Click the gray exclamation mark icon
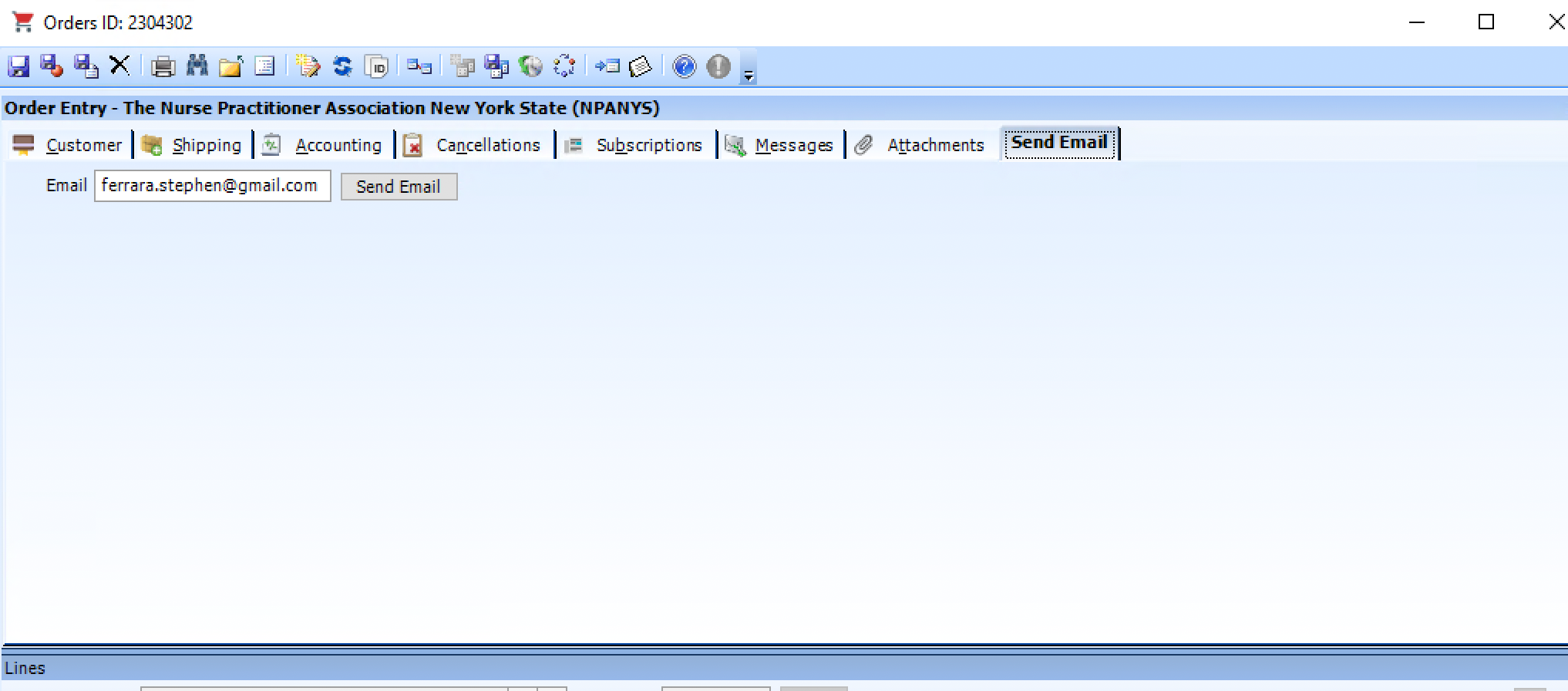The width and height of the screenshot is (1568, 691). click(x=718, y=67)
